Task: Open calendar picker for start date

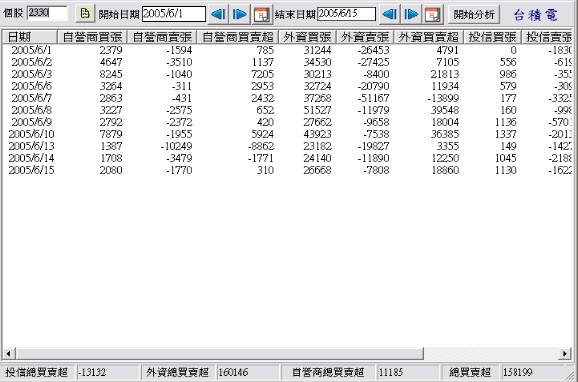Action: coord(262,14)
